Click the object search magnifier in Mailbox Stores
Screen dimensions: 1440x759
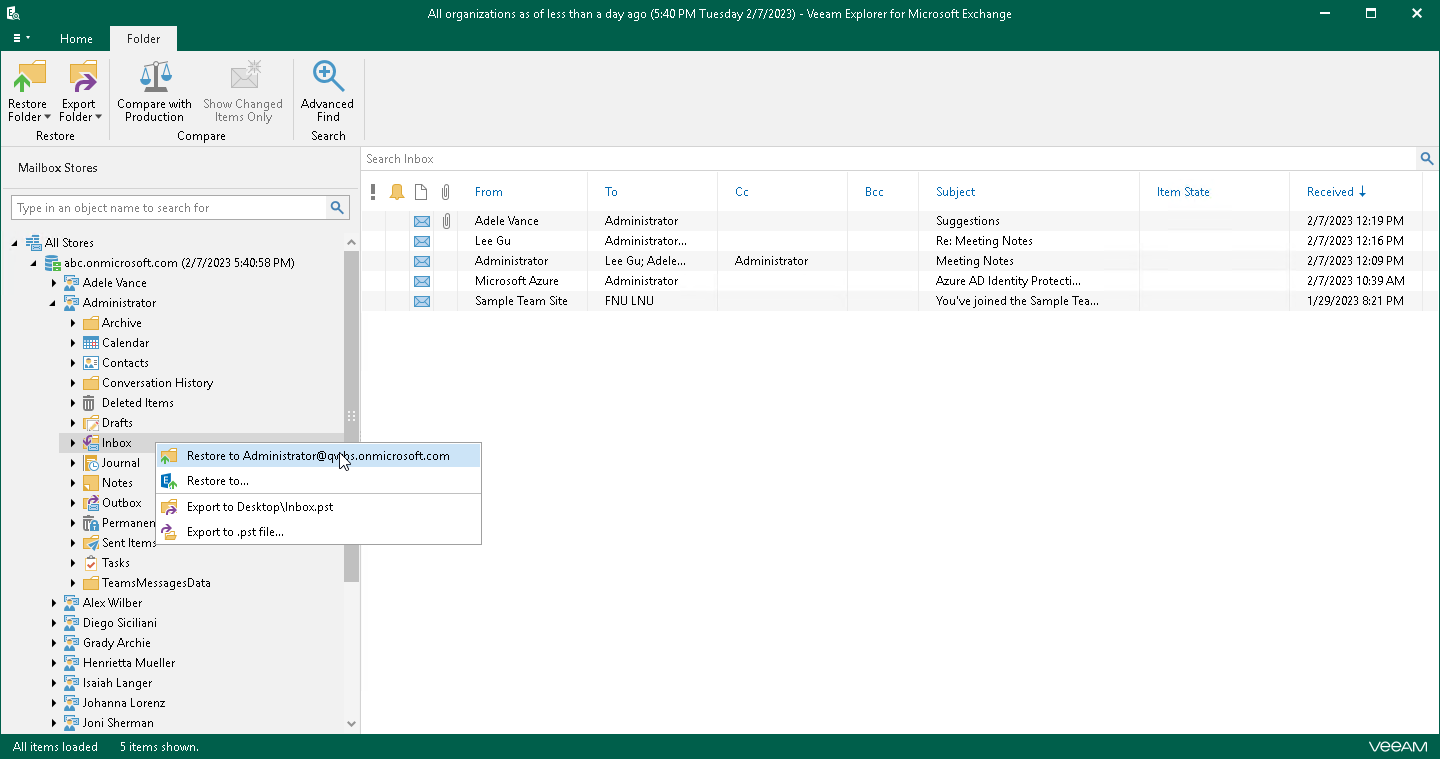338,207
